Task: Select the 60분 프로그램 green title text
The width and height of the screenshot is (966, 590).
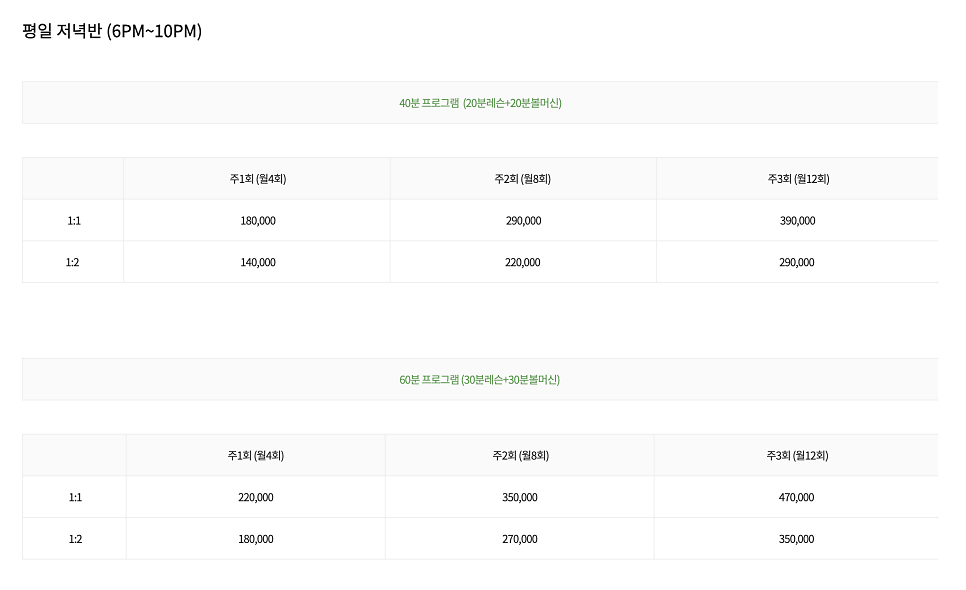Action: 480,380
